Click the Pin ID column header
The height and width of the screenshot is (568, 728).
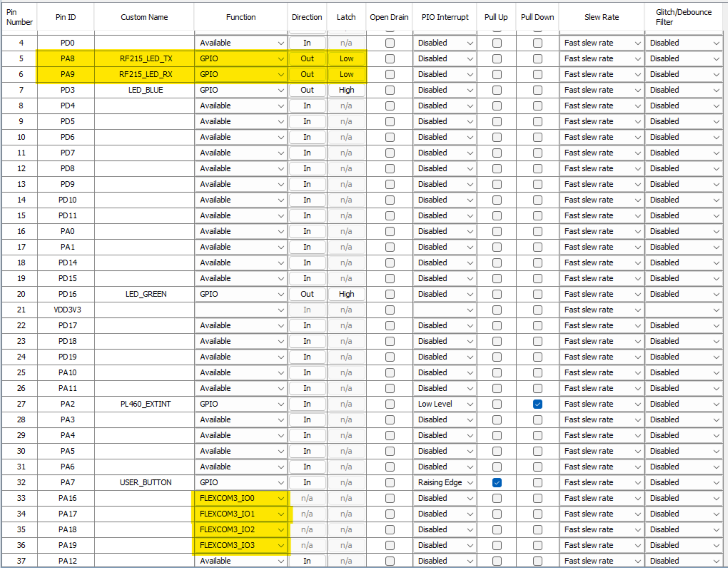pos(67,17)
